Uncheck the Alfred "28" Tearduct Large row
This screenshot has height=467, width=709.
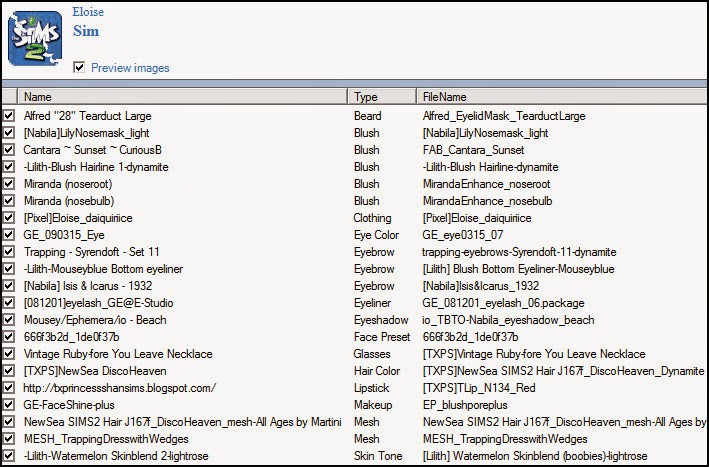[x=9, y=116]
